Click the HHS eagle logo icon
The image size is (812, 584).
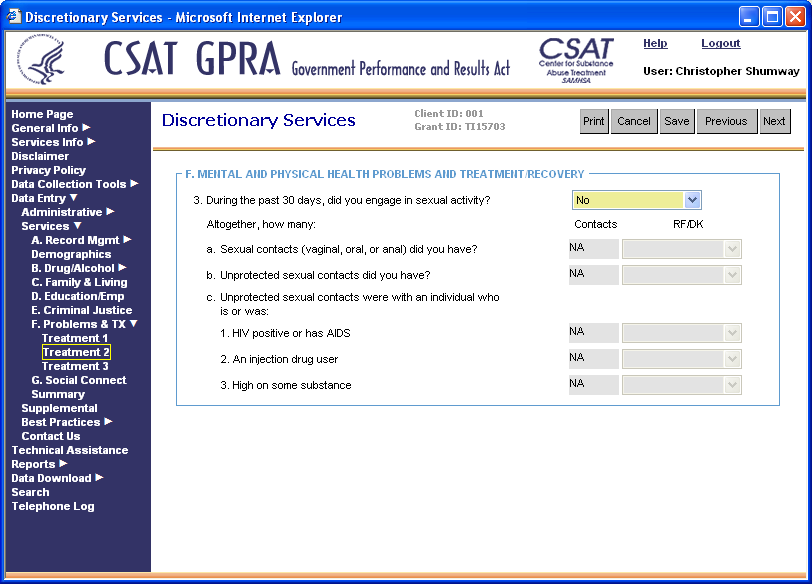pos(46,63)
